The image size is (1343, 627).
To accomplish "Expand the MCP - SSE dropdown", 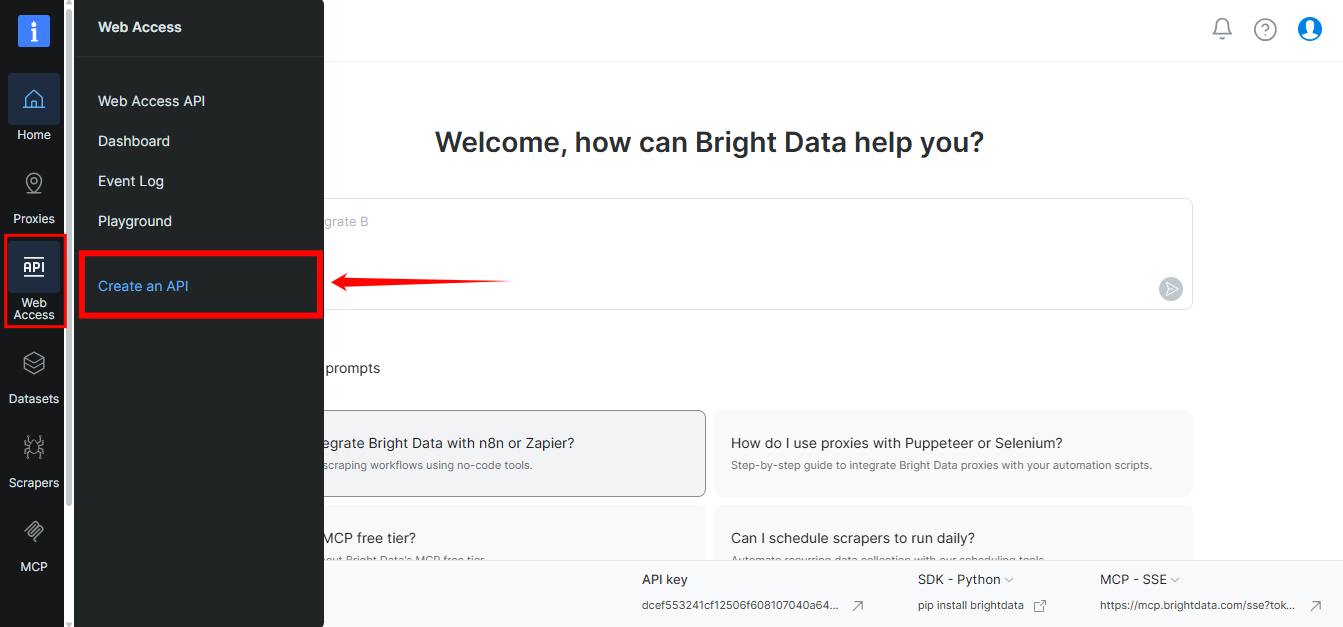I will coord(1139,579).
